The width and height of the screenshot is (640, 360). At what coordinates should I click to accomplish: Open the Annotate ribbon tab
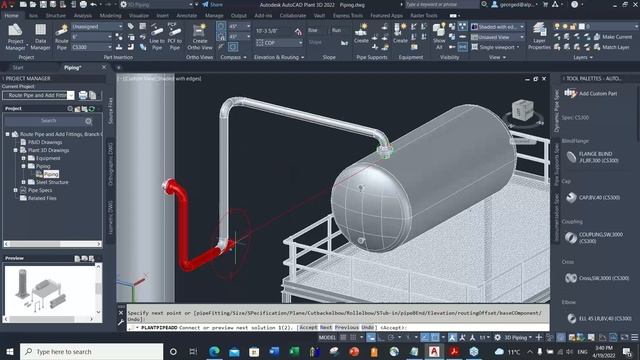pos(186,16)
